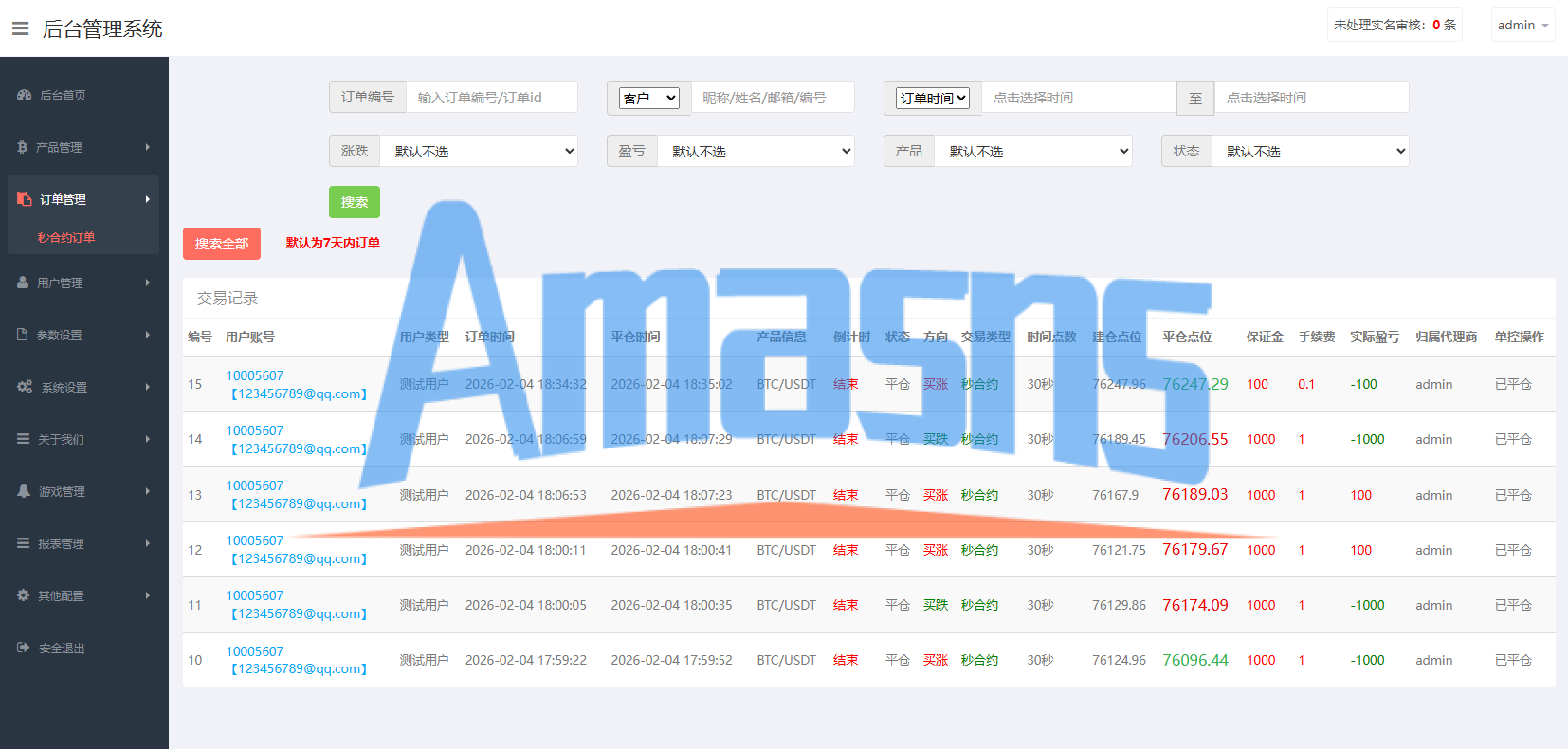Toggle the hamburger sidebar menu icon
Image resolution: width=1568 pixels, height=749 pixels.
(20, 28)
